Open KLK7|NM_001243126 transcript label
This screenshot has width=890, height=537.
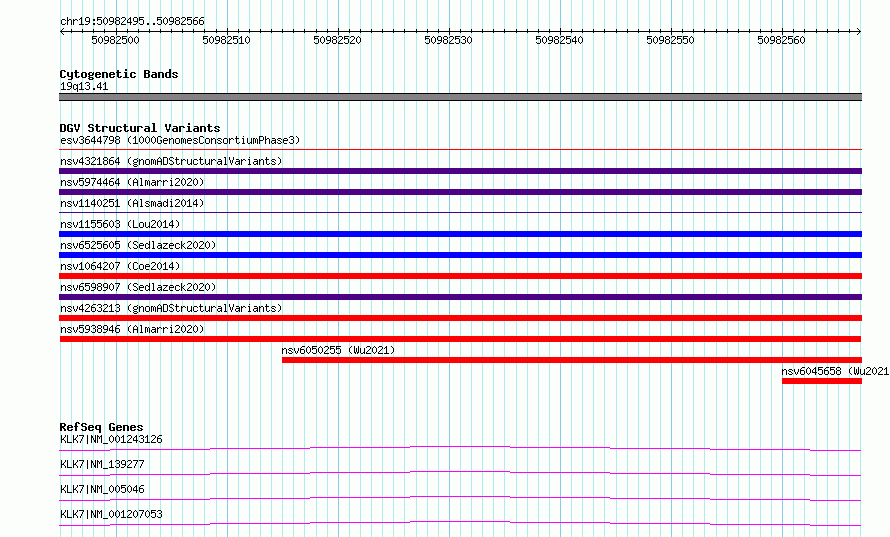pyautogui.click(x=111, y=439)
